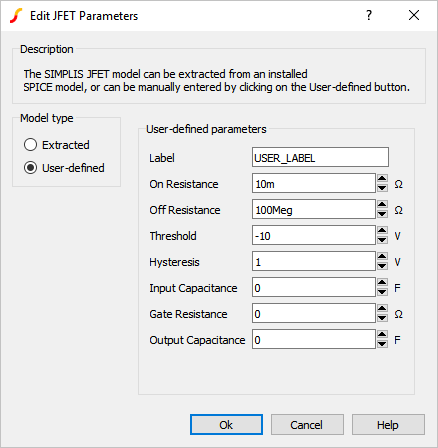
Task: Click the question mark help icon
Action: (369, 15)
